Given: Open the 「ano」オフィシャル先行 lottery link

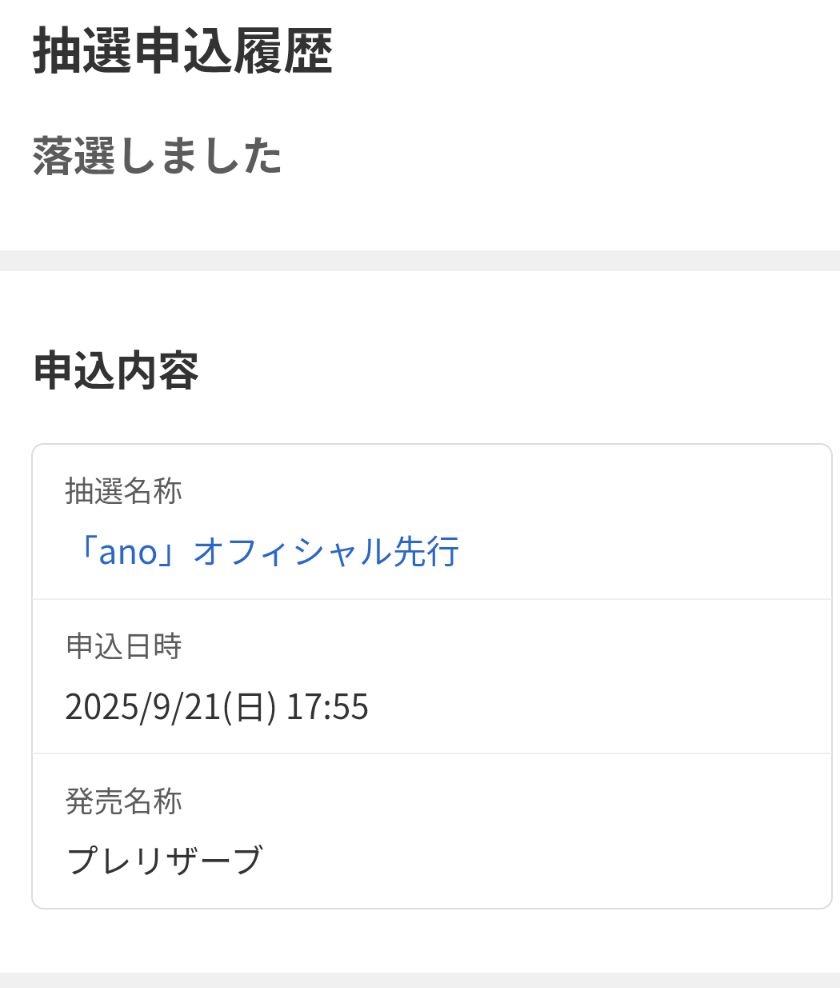Looking at the screenshot, I should tap(262, 551).
